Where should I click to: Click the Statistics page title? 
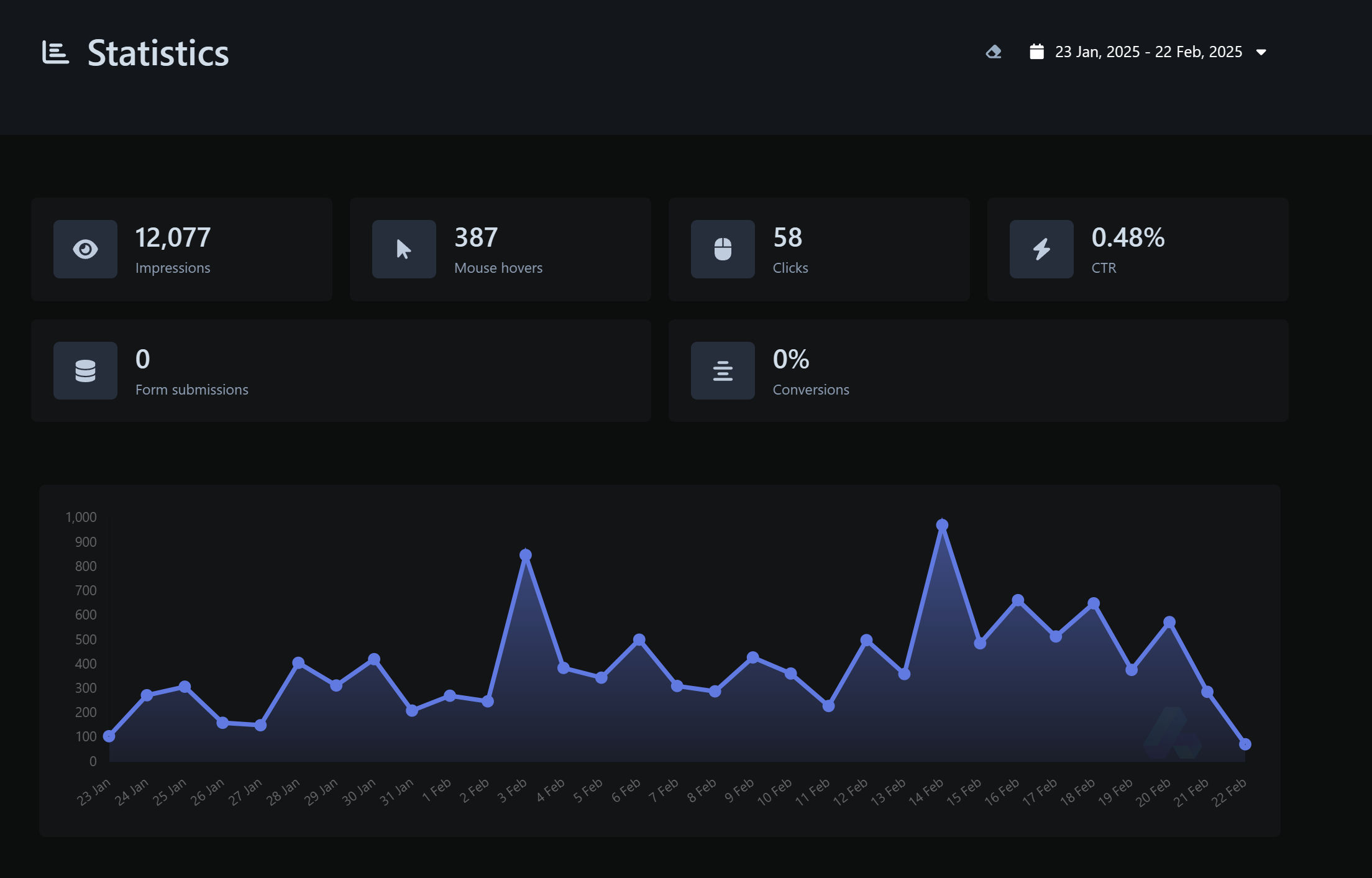(158, 53)
